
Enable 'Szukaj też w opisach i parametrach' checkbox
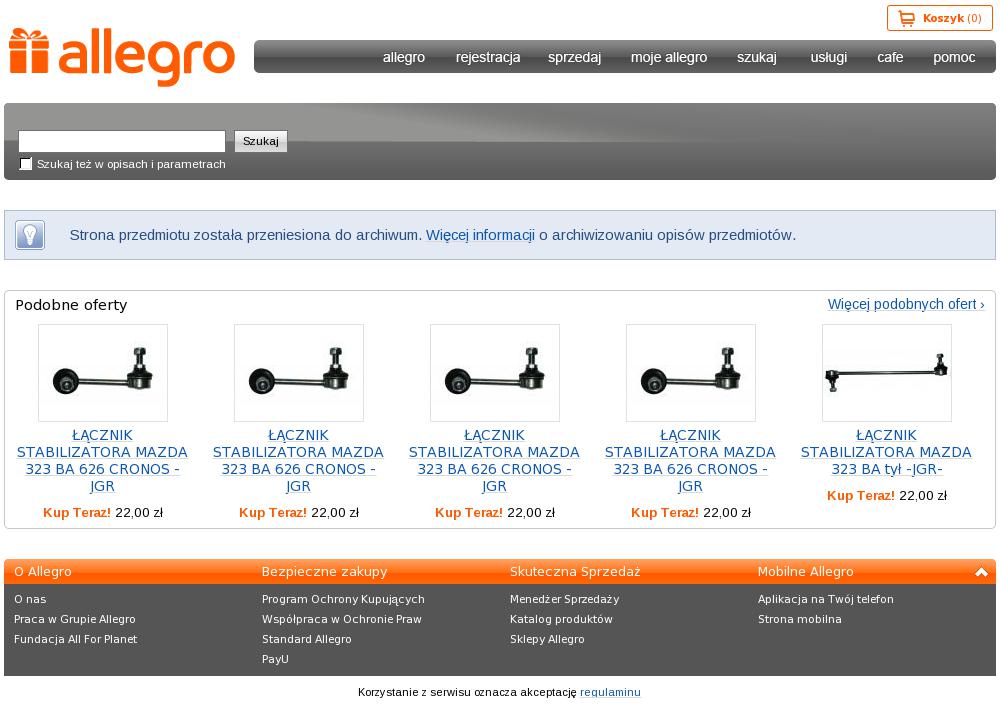click(x=26, y=164)
